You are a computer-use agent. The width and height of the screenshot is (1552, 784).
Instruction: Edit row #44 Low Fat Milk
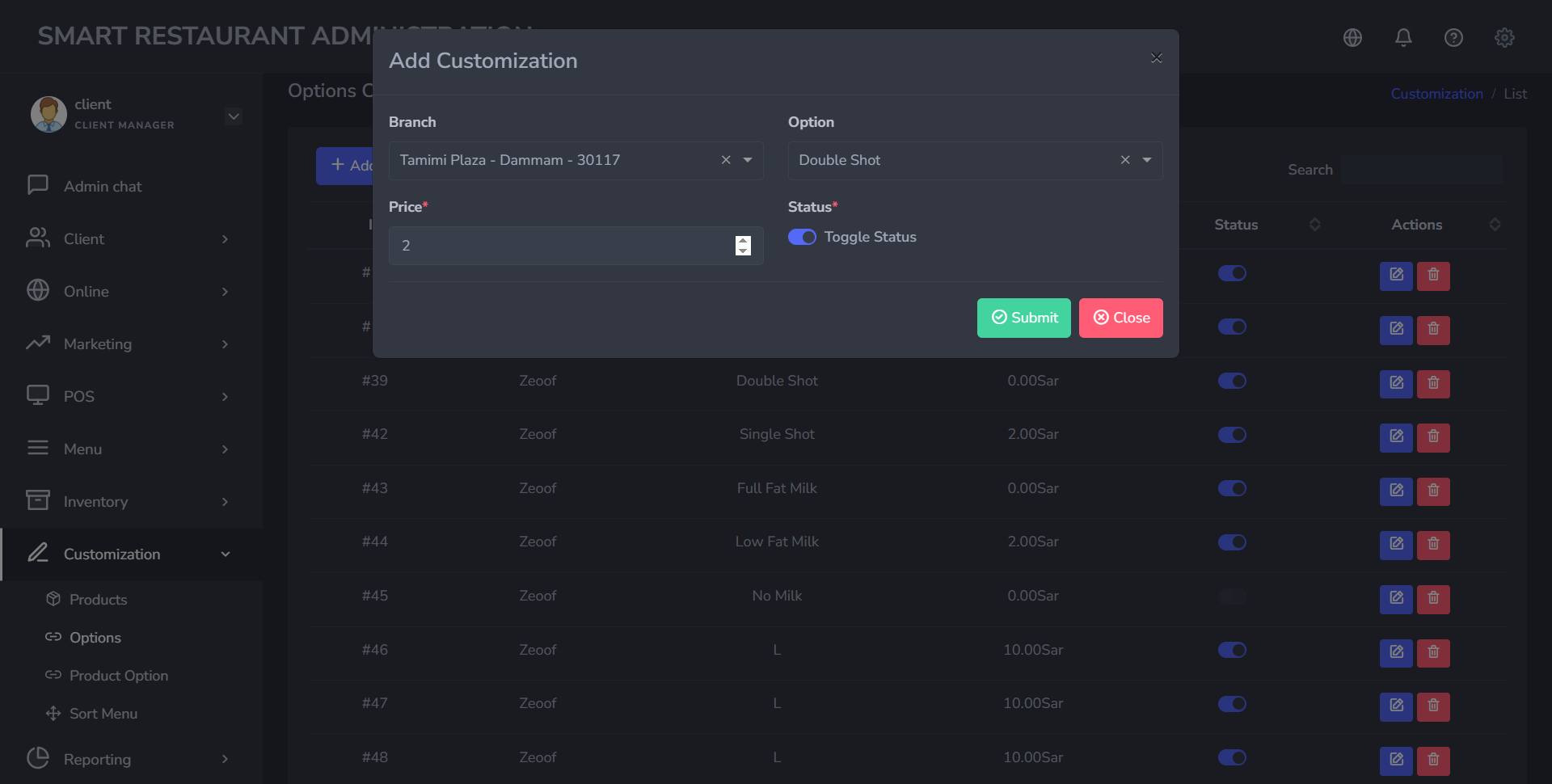[1396, 545]
